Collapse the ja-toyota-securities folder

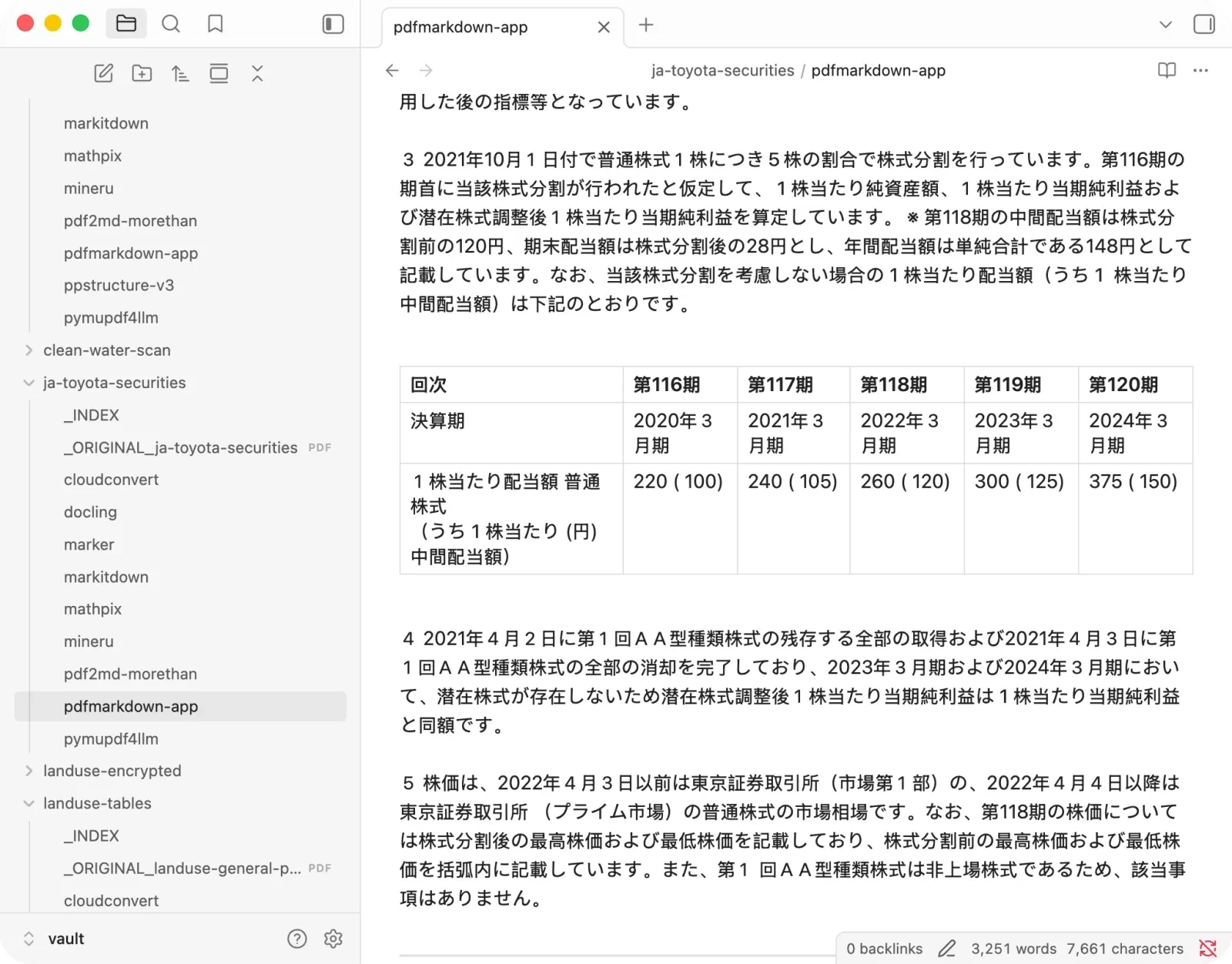[114, 383]
